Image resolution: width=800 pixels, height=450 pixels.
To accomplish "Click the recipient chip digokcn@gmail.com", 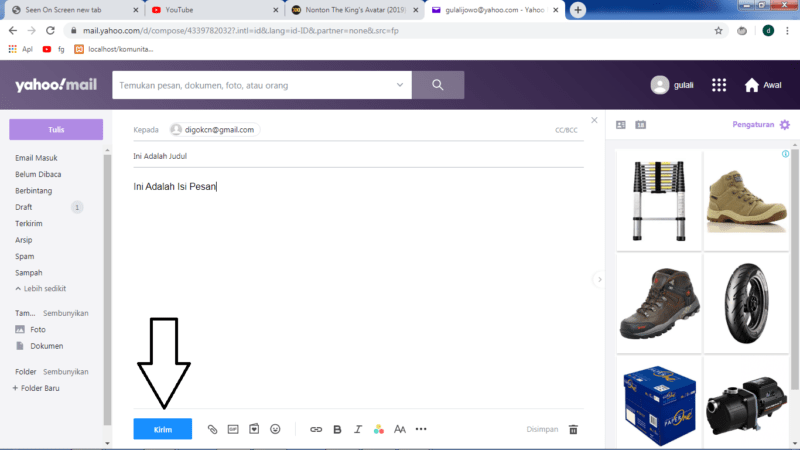I will coord(215,130).
